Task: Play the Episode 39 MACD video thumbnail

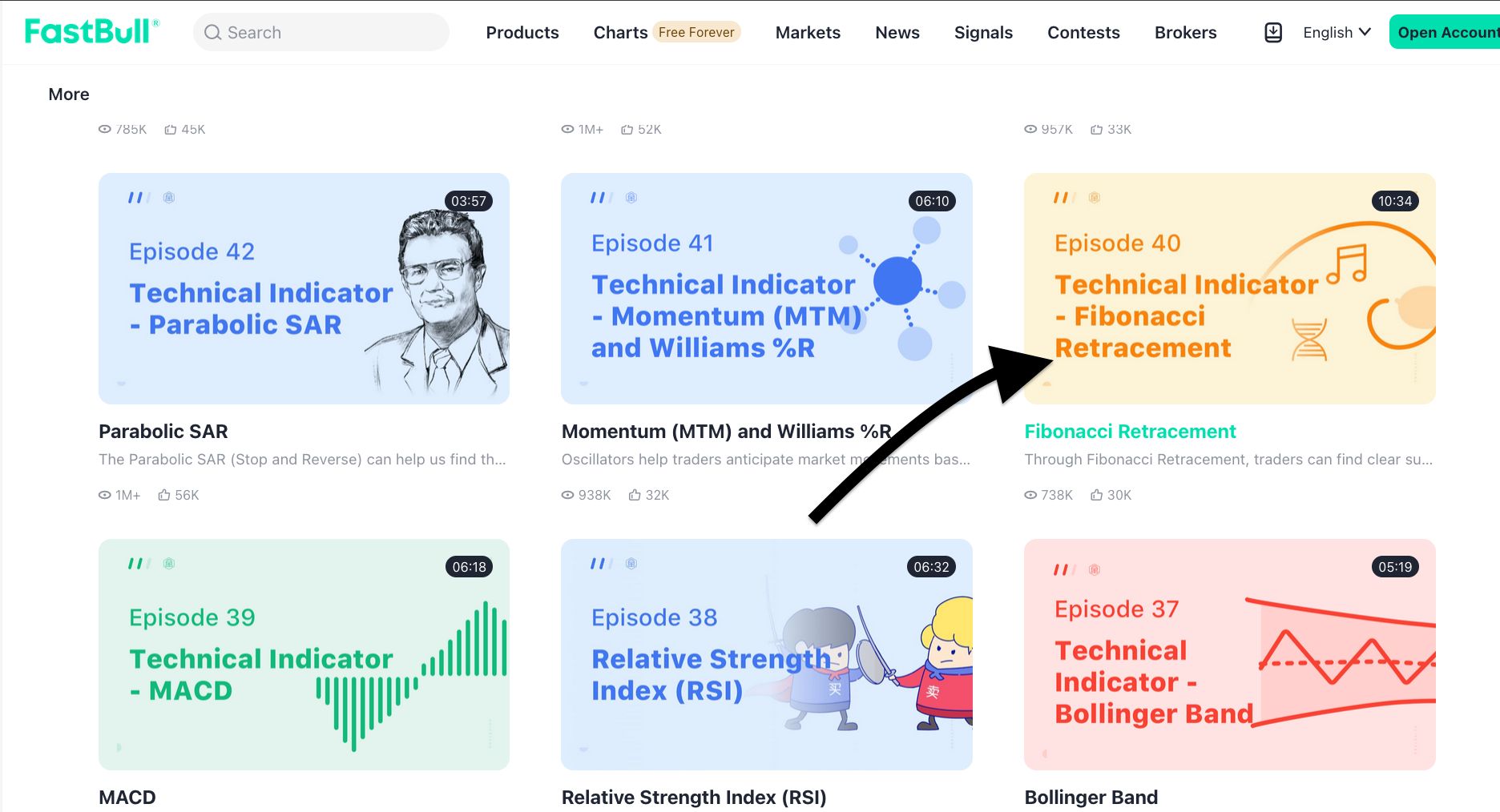Action: tap(304, 654)
